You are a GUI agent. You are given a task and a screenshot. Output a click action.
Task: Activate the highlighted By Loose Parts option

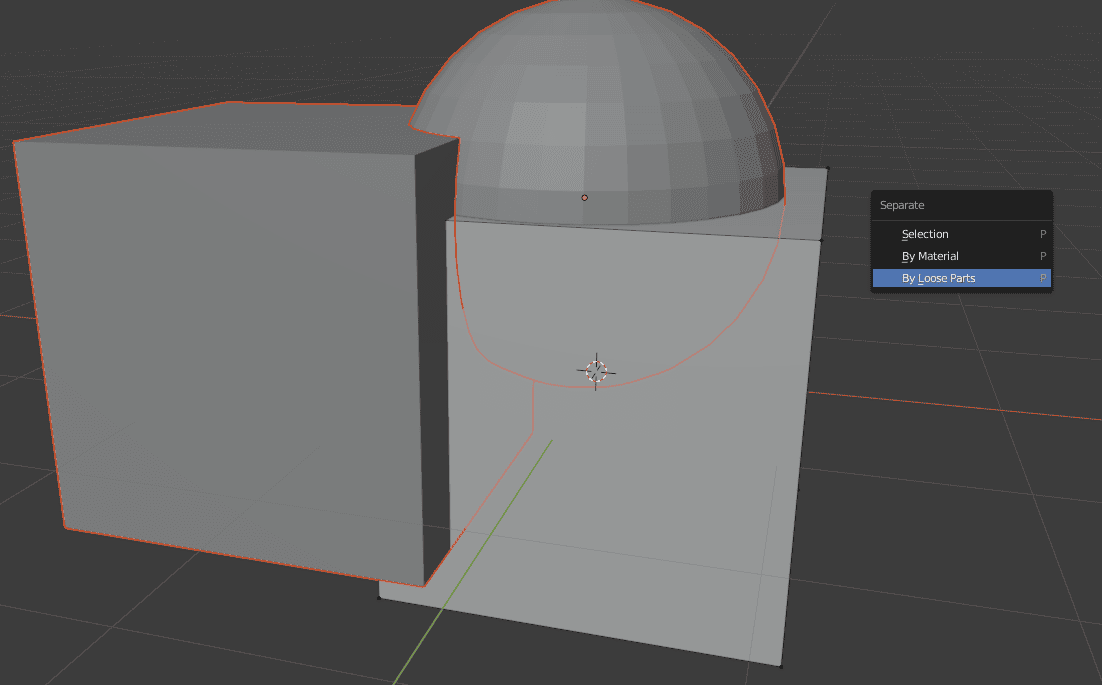click(x=937, y=277)
